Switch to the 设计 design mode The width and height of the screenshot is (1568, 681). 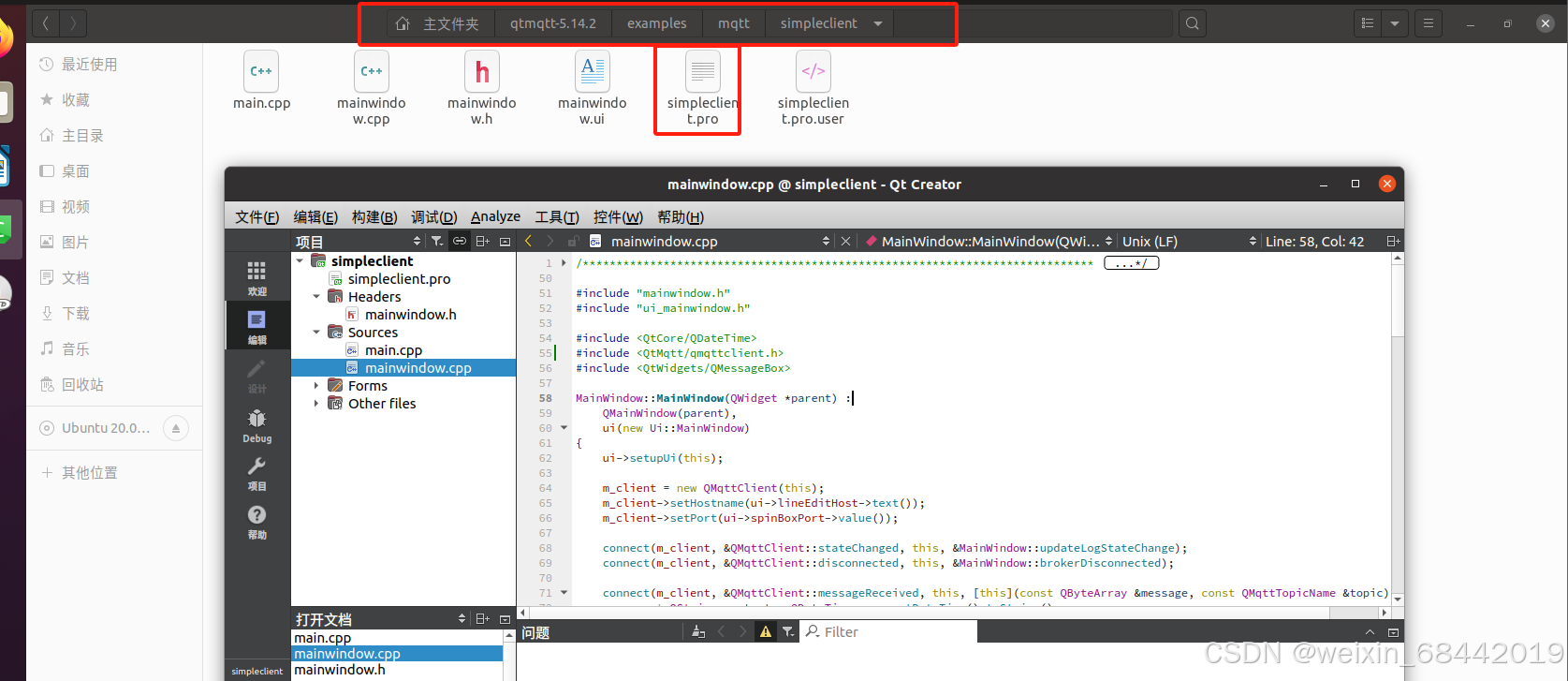256,375
